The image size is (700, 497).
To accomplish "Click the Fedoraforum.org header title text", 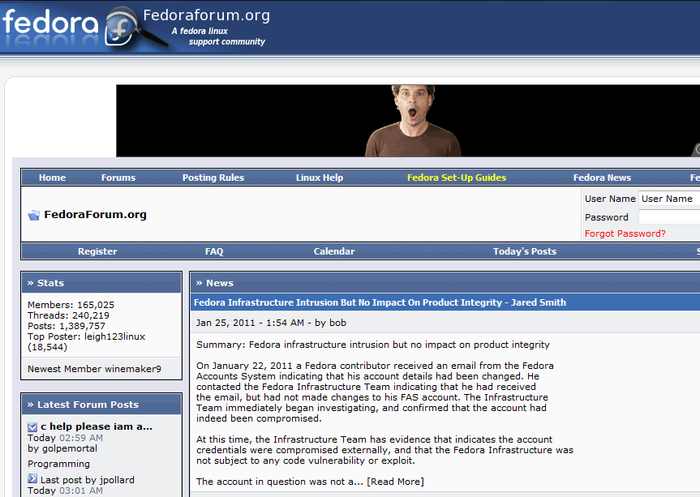I will click(x=206, y=15).
